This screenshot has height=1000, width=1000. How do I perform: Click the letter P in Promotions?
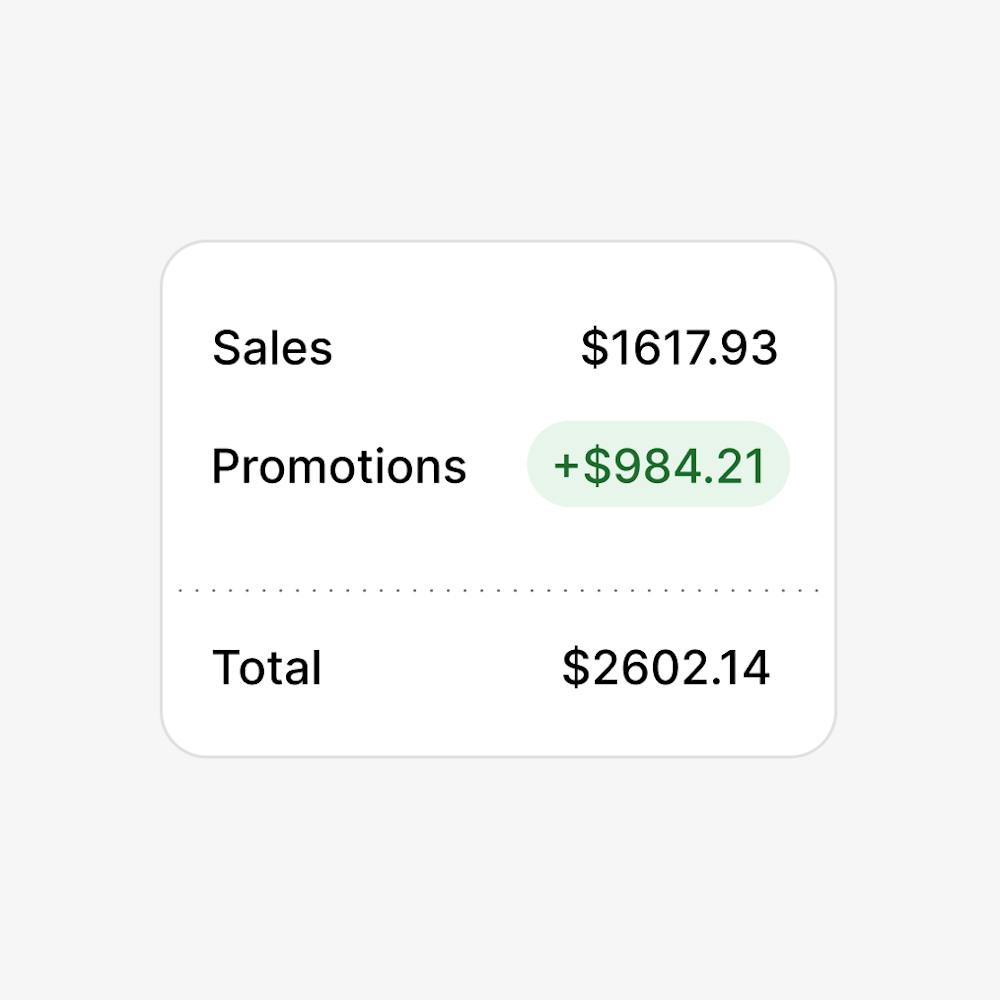pos(226,466)
